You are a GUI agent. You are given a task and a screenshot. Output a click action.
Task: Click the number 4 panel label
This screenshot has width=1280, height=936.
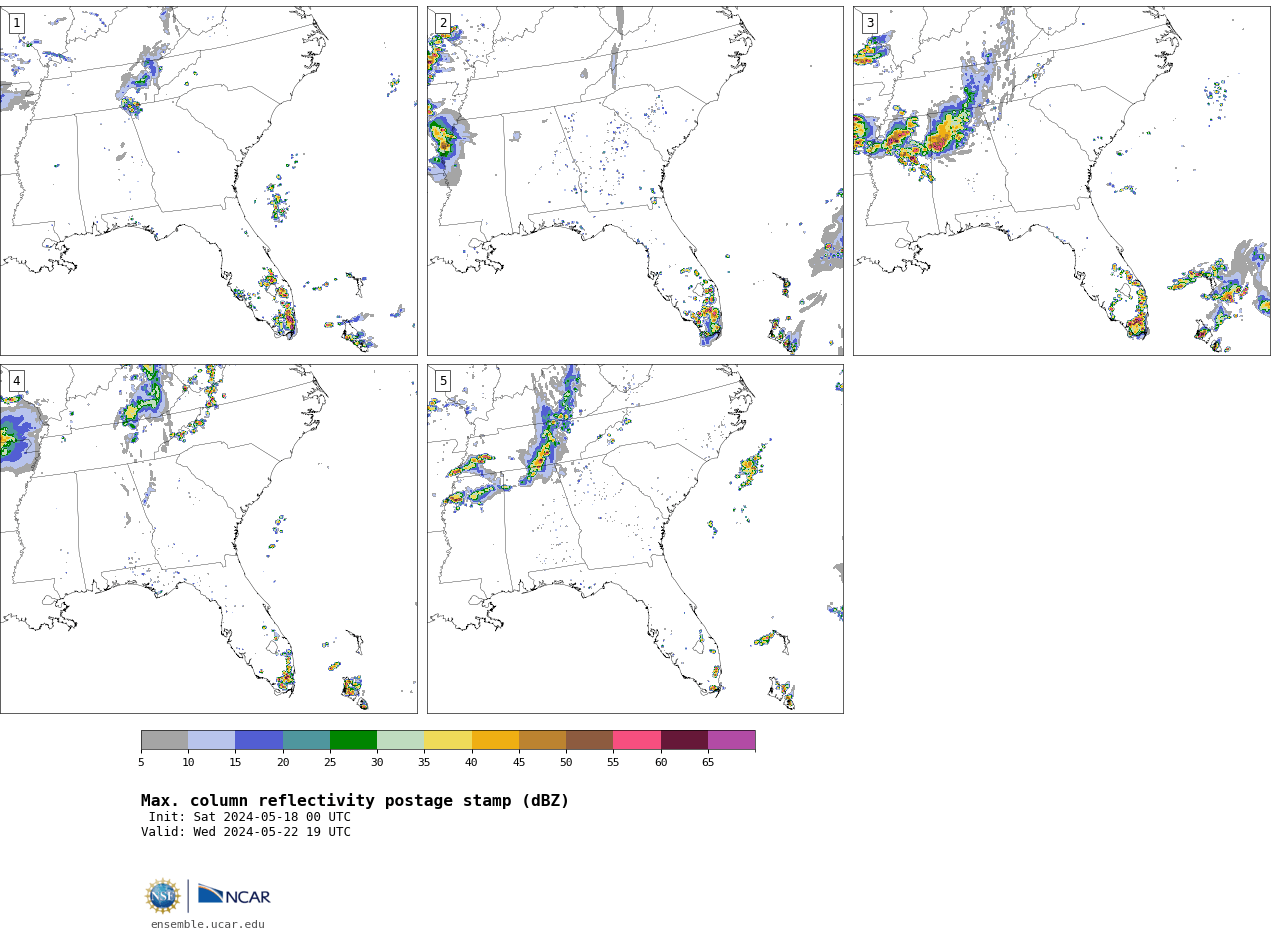(x=16, y=381)
